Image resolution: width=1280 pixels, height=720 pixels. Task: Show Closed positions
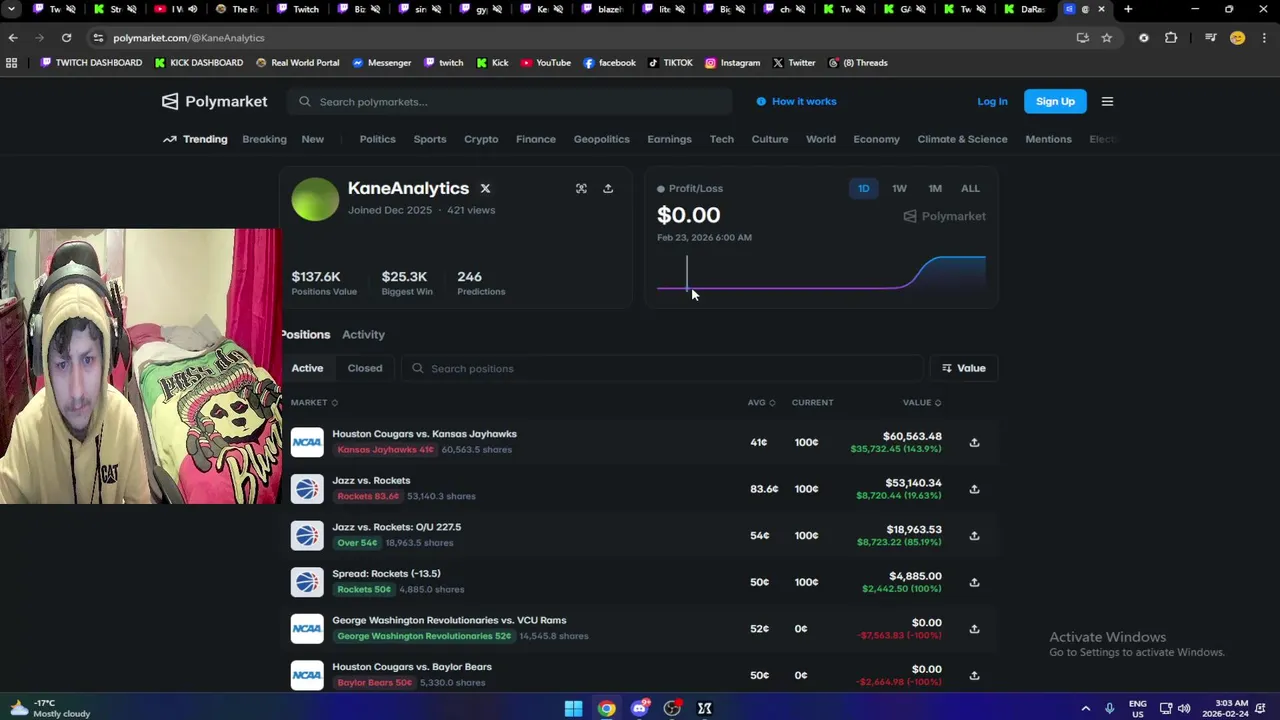(x=365, y=368)
